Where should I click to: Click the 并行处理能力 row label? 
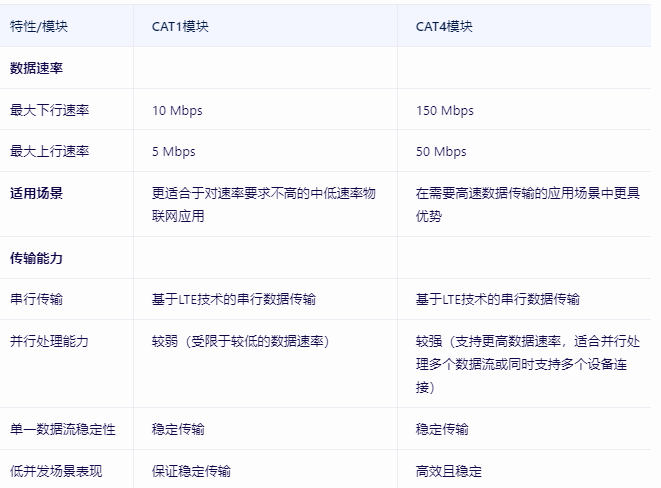click(x=50, y=341)
